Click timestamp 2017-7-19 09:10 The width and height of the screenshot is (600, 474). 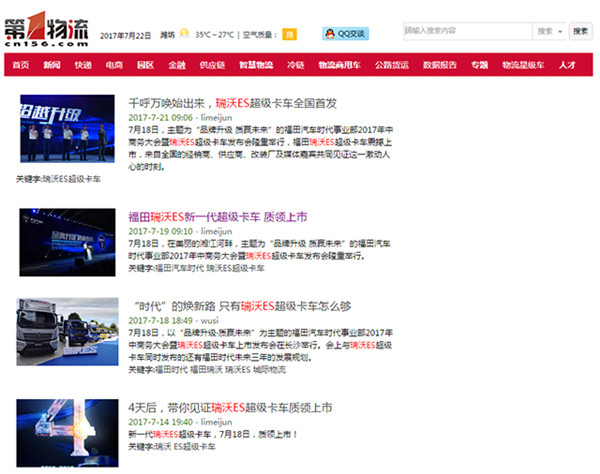point(160,231)
